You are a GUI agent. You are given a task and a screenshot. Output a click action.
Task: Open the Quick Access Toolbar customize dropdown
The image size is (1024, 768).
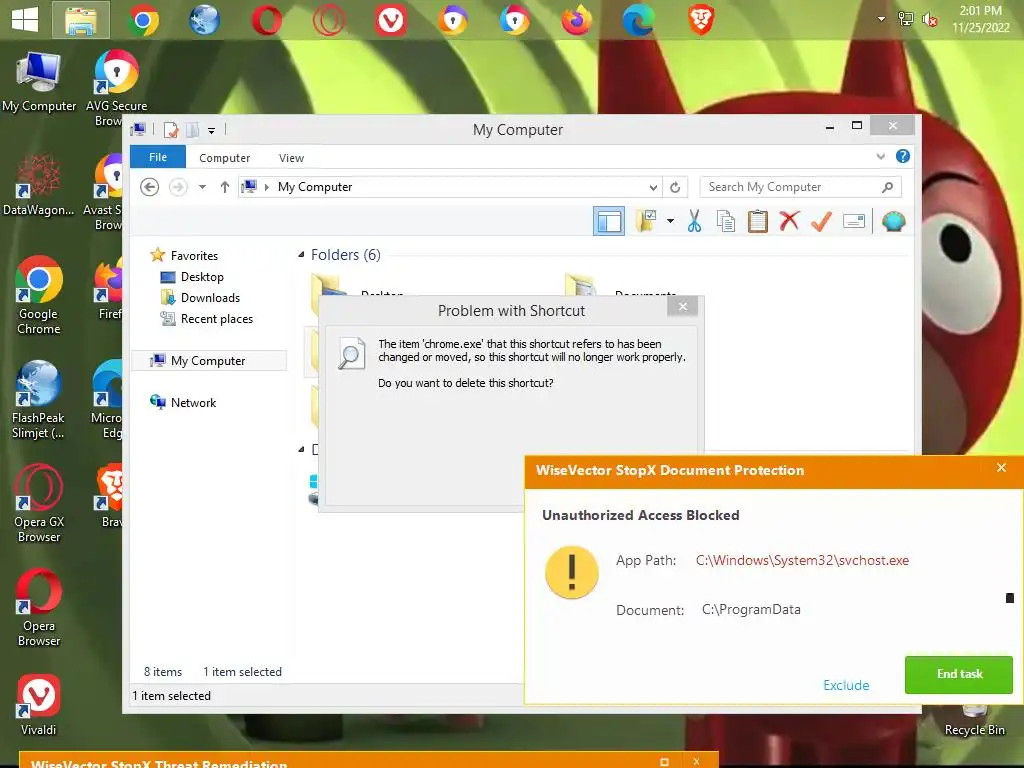pos(212,131)
